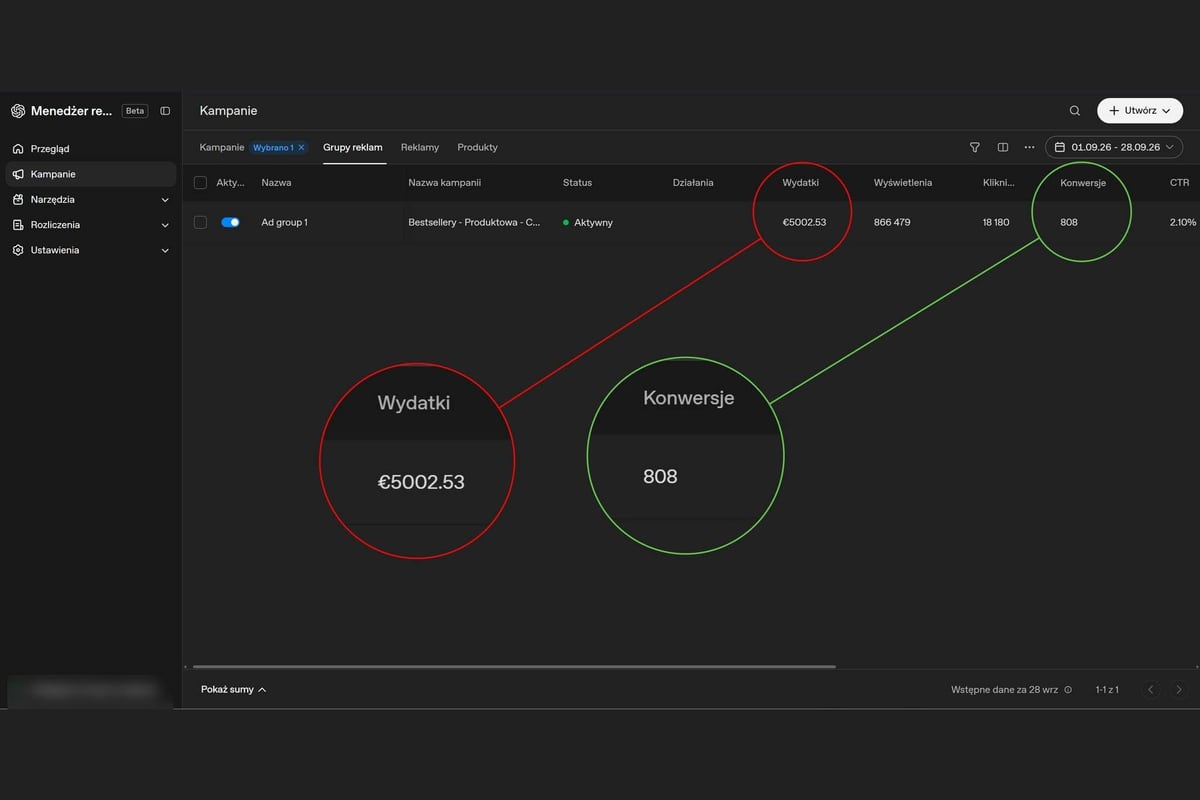Open Kampanie in the sidebar
Image resolution: width=1200 pixels, height=800 pixels.
(90, 174)
